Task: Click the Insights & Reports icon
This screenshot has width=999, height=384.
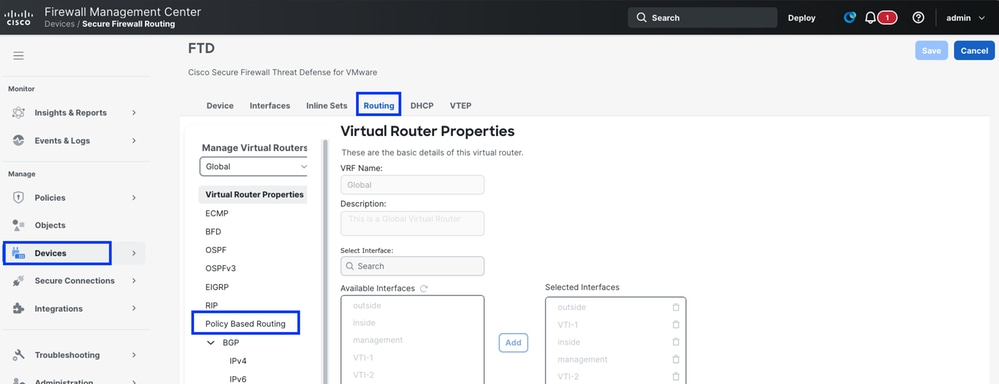Action: coord(18,113)
